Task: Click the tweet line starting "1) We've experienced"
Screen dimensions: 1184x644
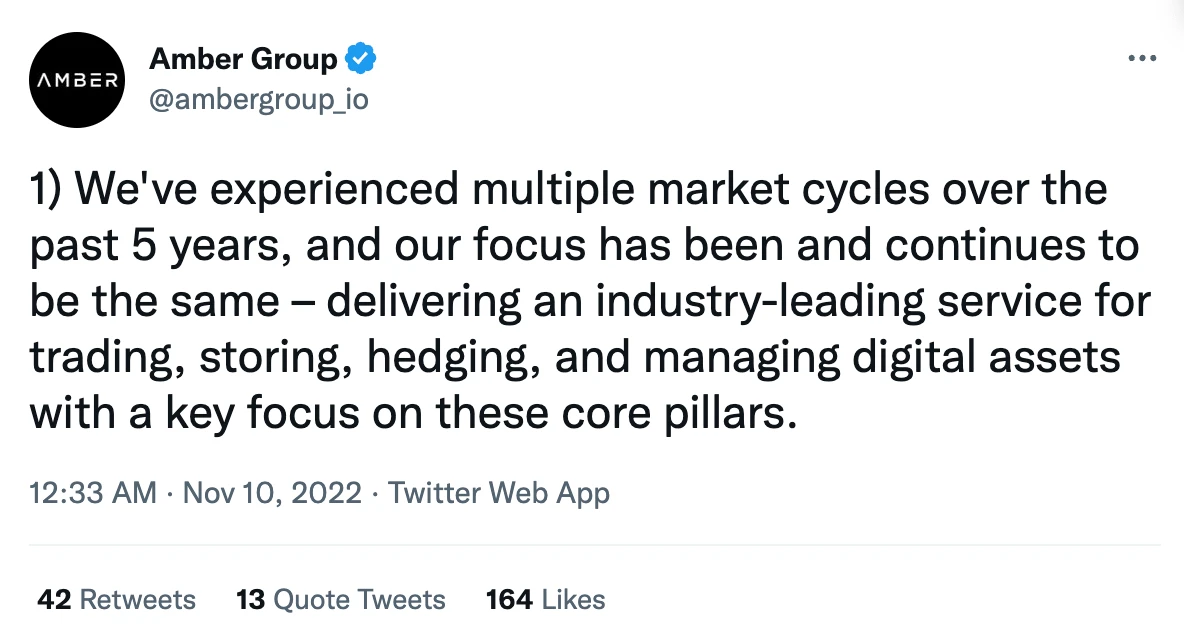Action: coord(569,189)
